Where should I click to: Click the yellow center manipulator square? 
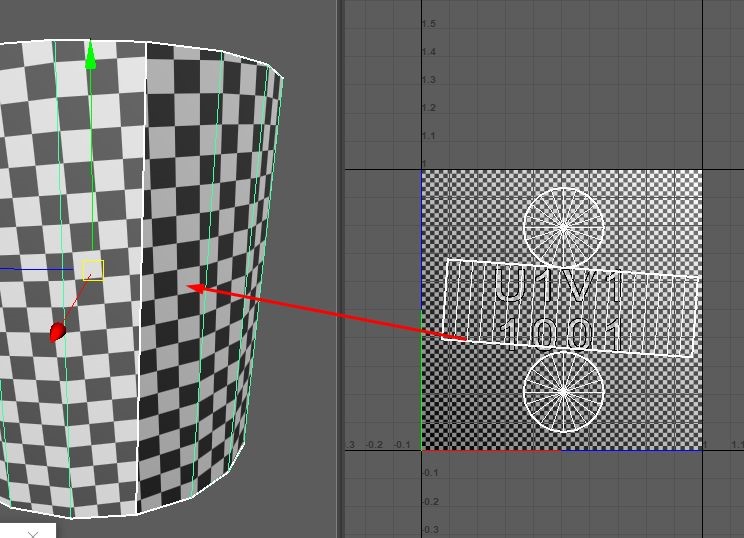pyautogui.click(x=93, y=270)
